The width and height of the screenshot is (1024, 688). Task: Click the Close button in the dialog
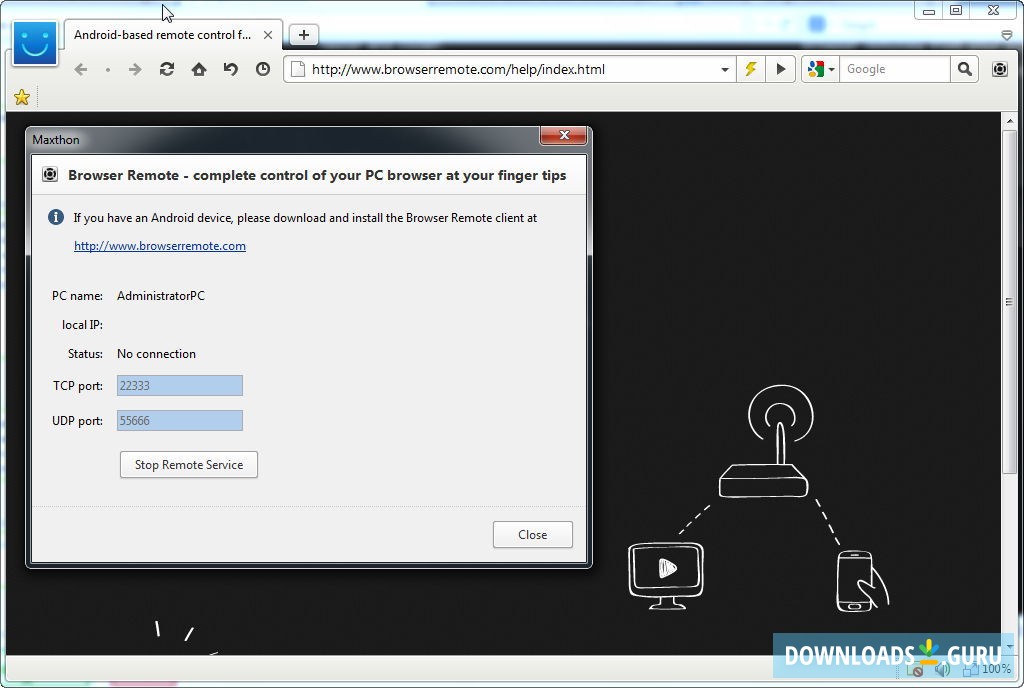click(x=533, y=535)
